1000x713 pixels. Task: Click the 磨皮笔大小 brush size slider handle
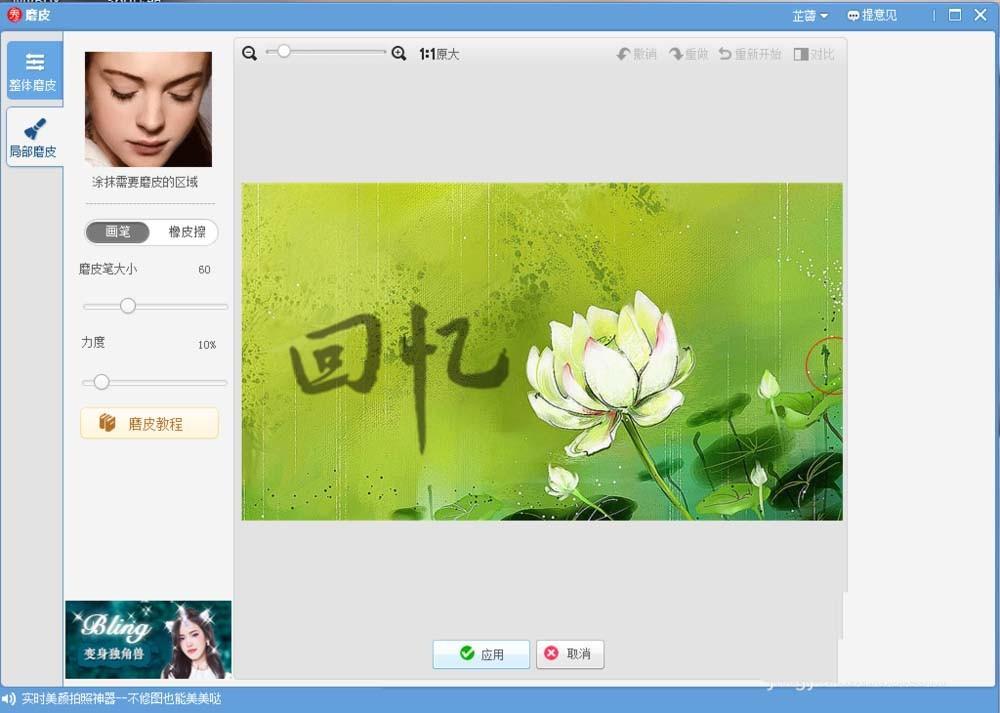tap(127, 306)
